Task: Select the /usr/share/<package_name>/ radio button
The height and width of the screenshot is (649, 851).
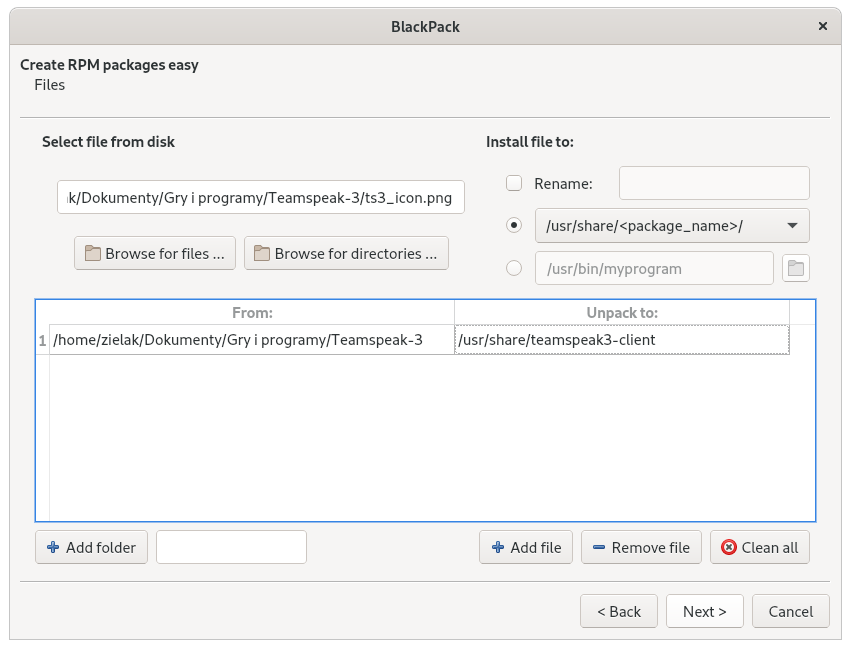Action: (514, 225)
